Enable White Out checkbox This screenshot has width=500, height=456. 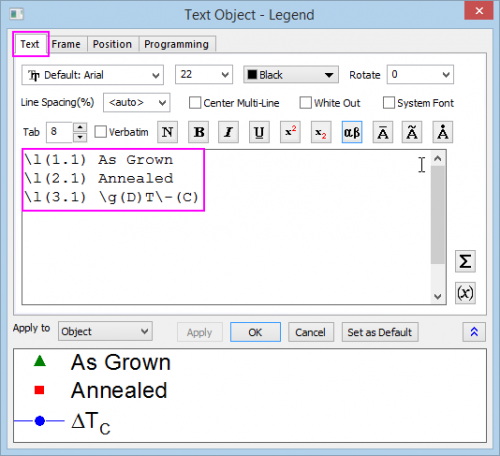click(x=305, y=103)
